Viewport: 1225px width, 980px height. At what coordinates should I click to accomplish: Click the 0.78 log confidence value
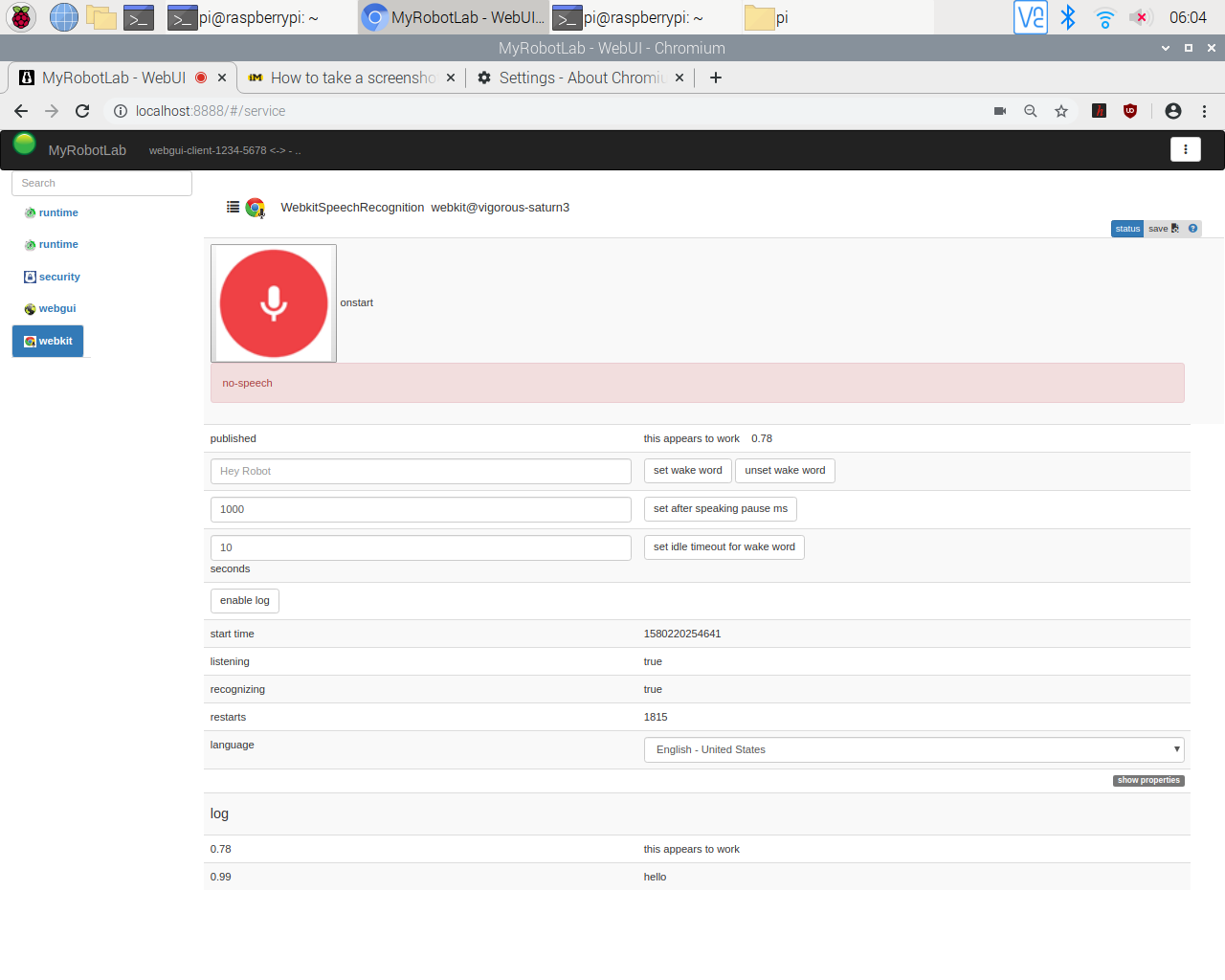click(220, 849)
